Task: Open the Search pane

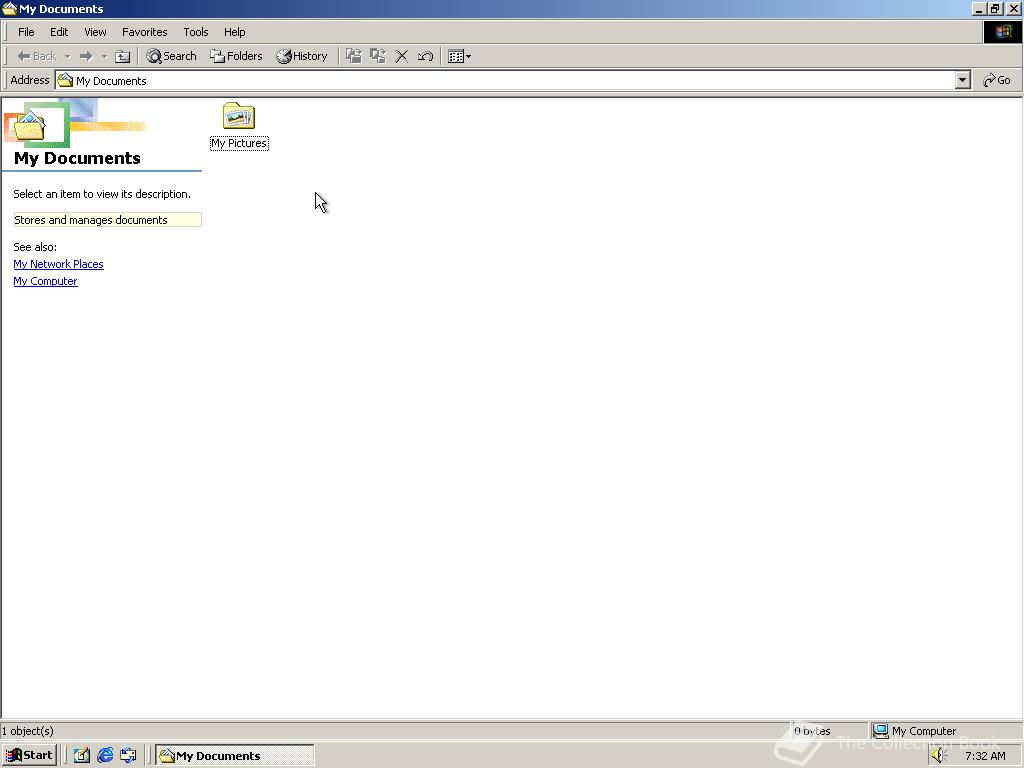Action: [171, 56]
